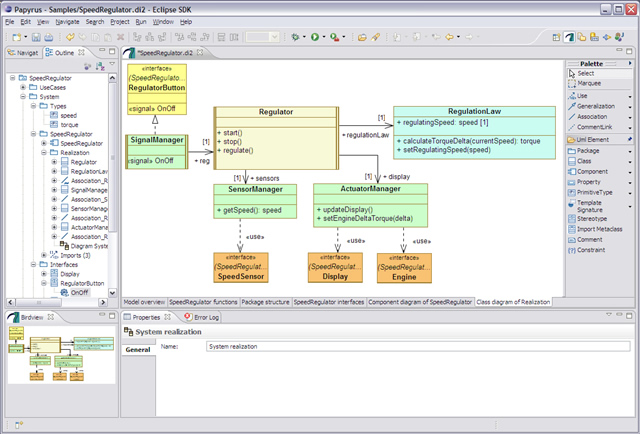The width and height of the screenshot is (640, 434).
Task: Open the Component diagram of SpeedRegulator tab
Action: pyautogui.click(x=419, y=301)
